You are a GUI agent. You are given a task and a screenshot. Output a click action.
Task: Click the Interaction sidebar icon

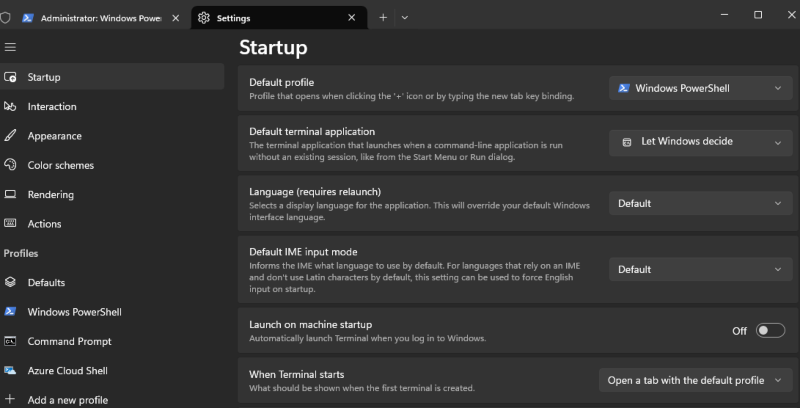[10, 106]
